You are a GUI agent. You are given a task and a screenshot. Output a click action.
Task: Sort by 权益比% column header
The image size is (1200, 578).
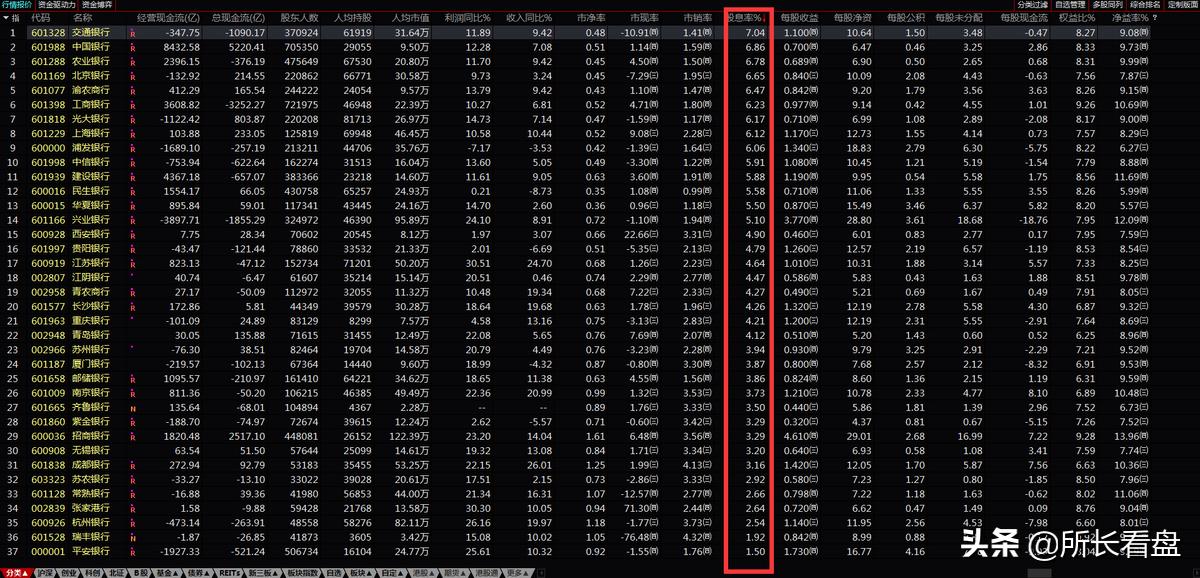tap(1077, 18)
